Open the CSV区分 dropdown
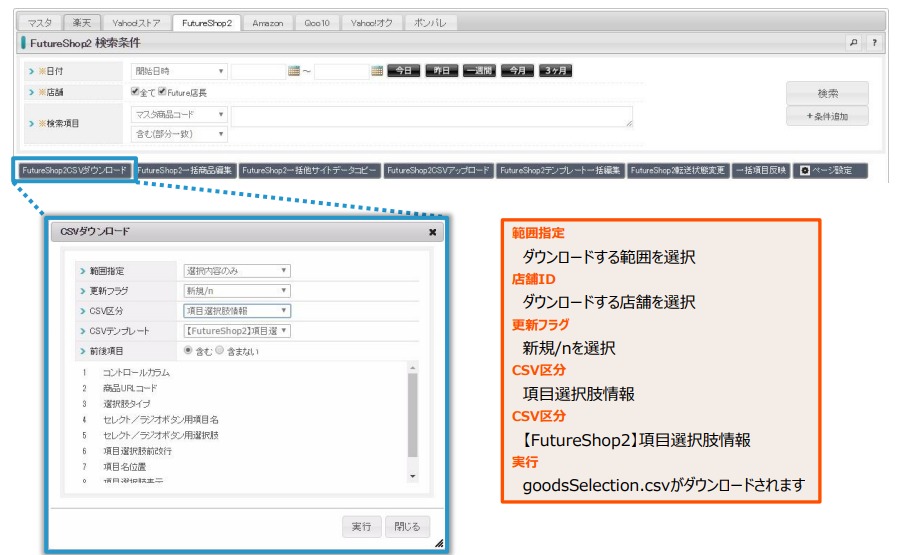 (x=237, y=311)
